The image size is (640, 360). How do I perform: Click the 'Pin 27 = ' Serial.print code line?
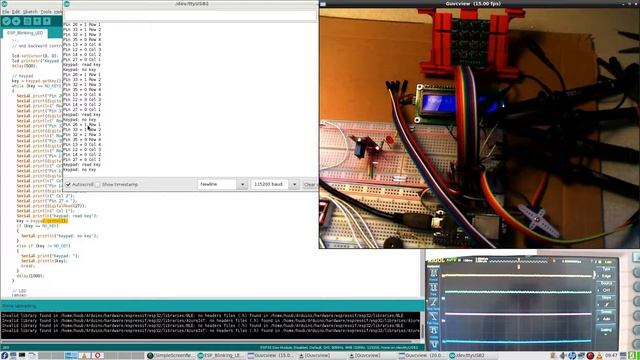coord(46,201)
